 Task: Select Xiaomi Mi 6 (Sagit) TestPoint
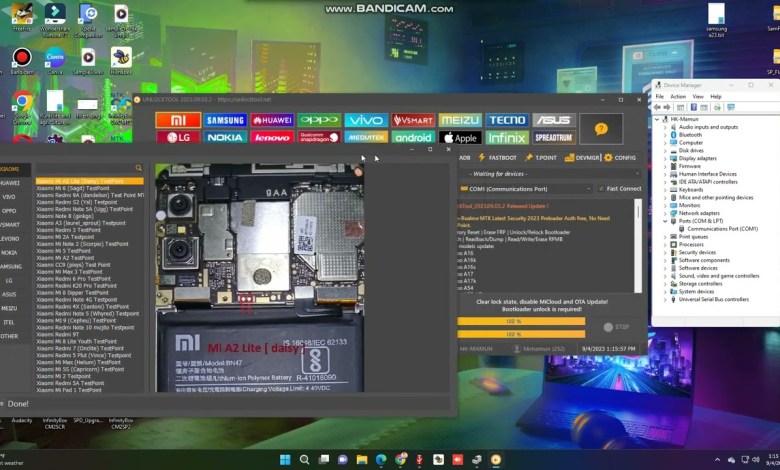(73, 188)
